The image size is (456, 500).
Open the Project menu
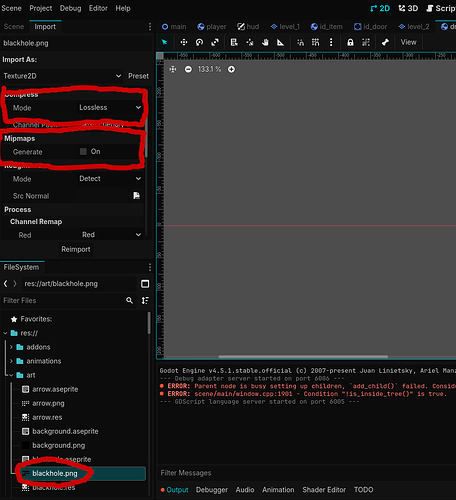coord(41,8)
